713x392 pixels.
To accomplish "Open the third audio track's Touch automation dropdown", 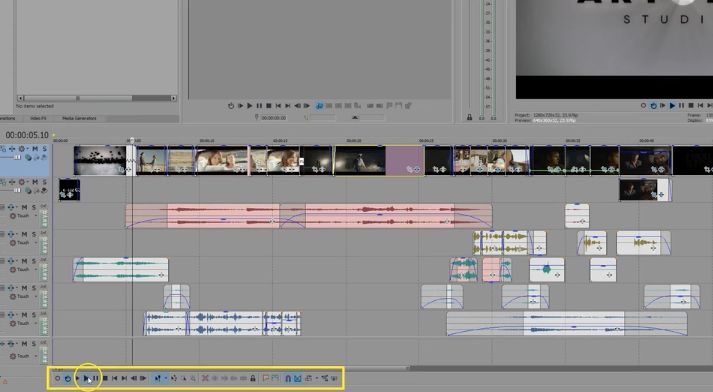I will point(36,270).
